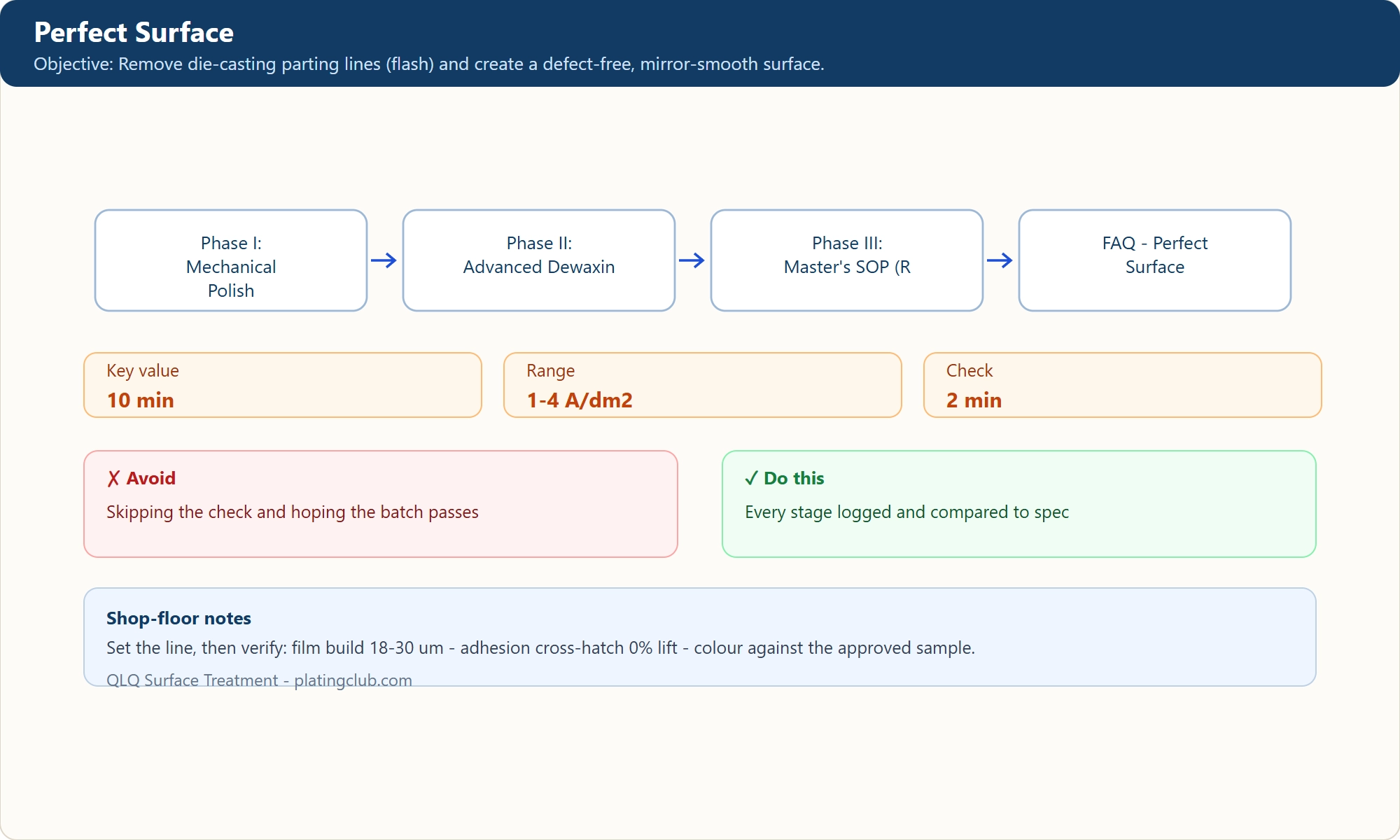
Task: Click the Shop-floor notes heading
Action: tap(178, 618)
